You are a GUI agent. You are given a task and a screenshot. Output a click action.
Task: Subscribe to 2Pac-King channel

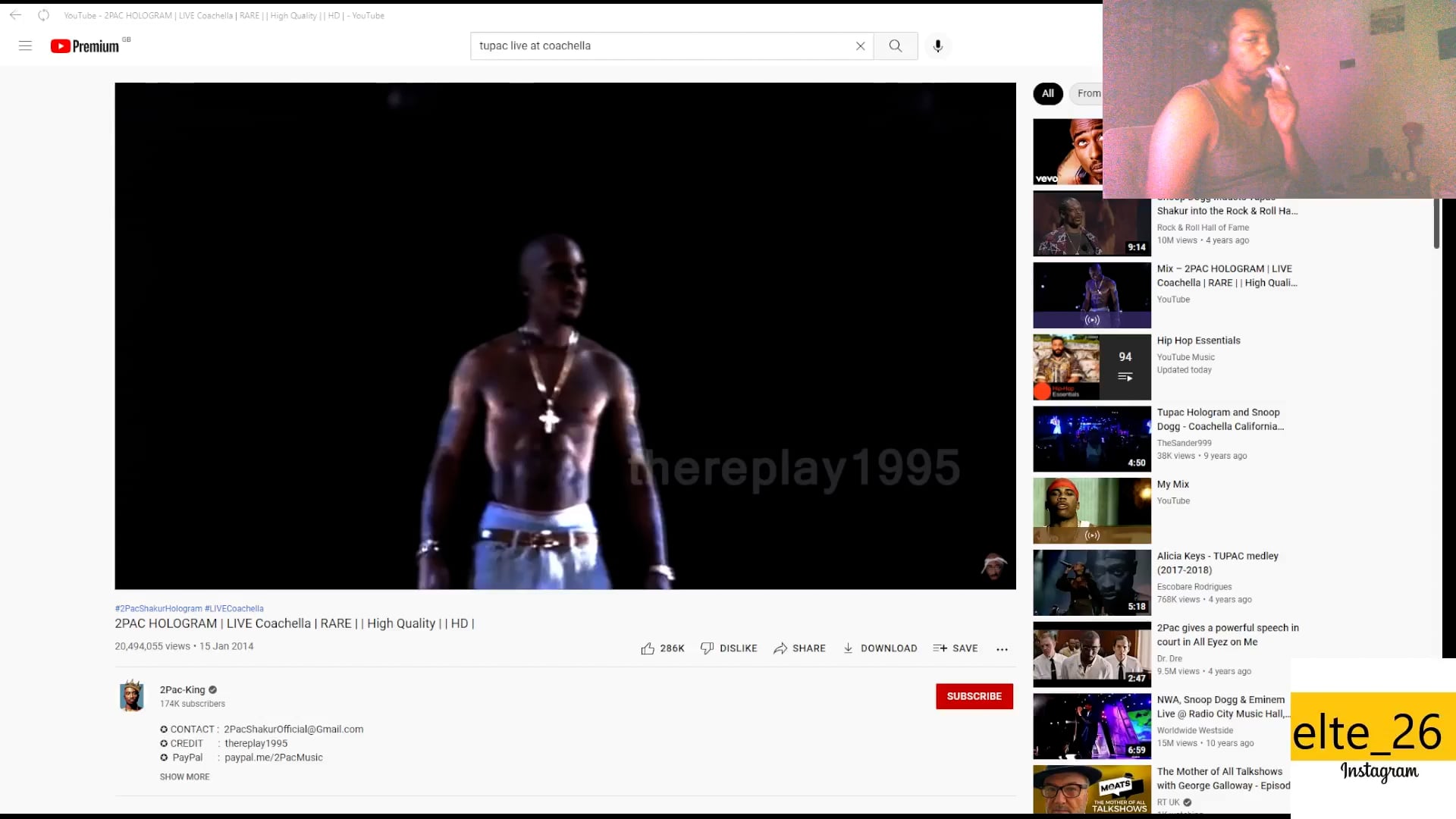pyautogui.click(x=974, y=696)
